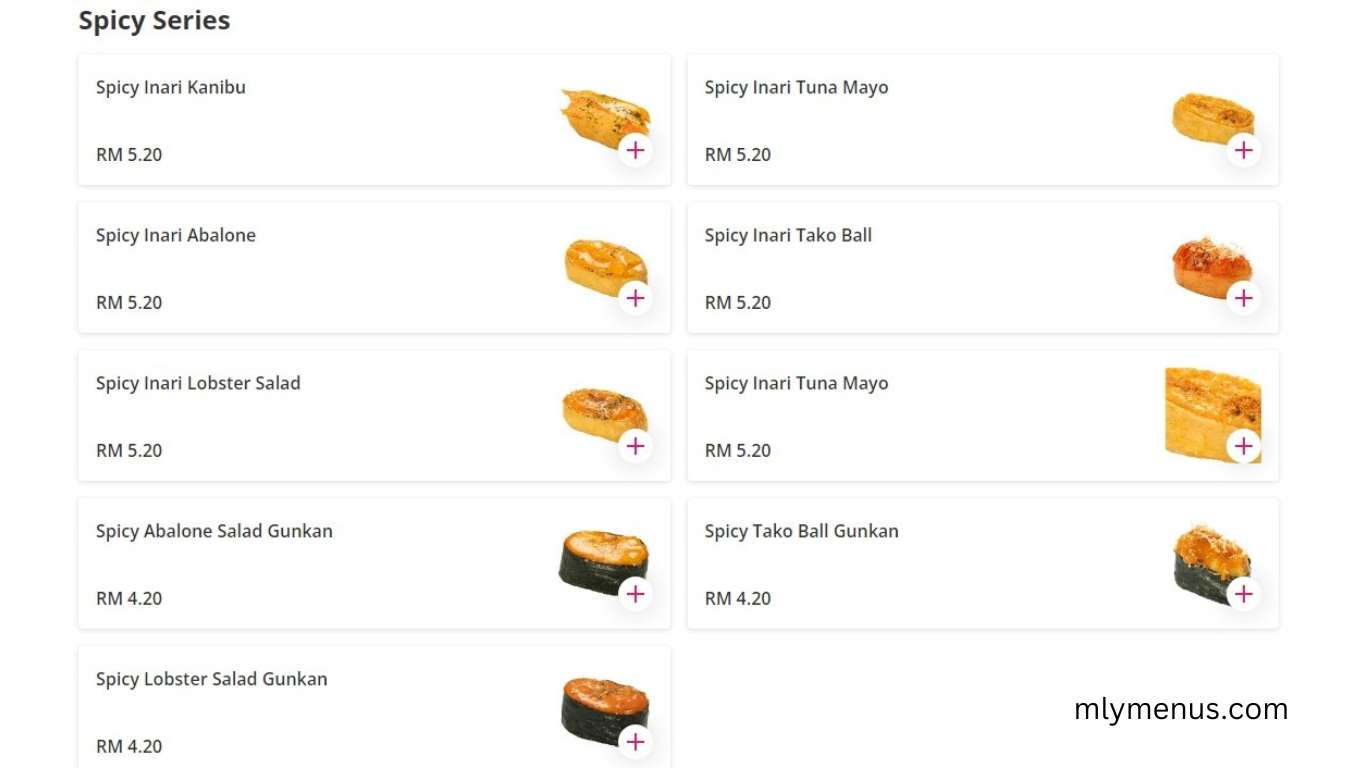Screen dimensions: 1366x768
Task: Add Spicy Lobster Salad Gunkan using plus icon
Action: (x=635, y=742)
